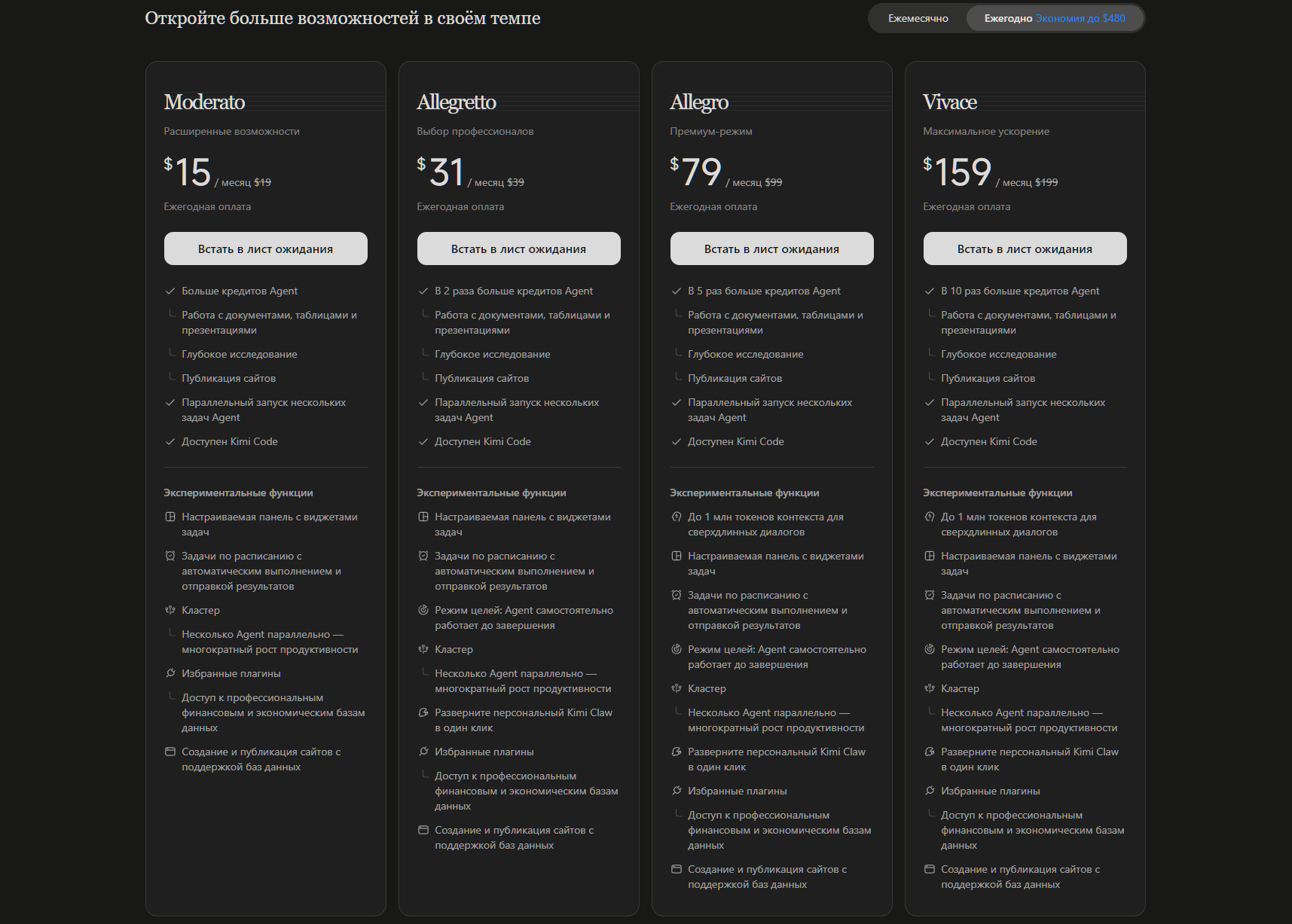Image resolution: width=1292 pixels, height=924 pixels.
Task: Join the waitlist for the Allegretto plan
Action: click(x=518, y=249)
